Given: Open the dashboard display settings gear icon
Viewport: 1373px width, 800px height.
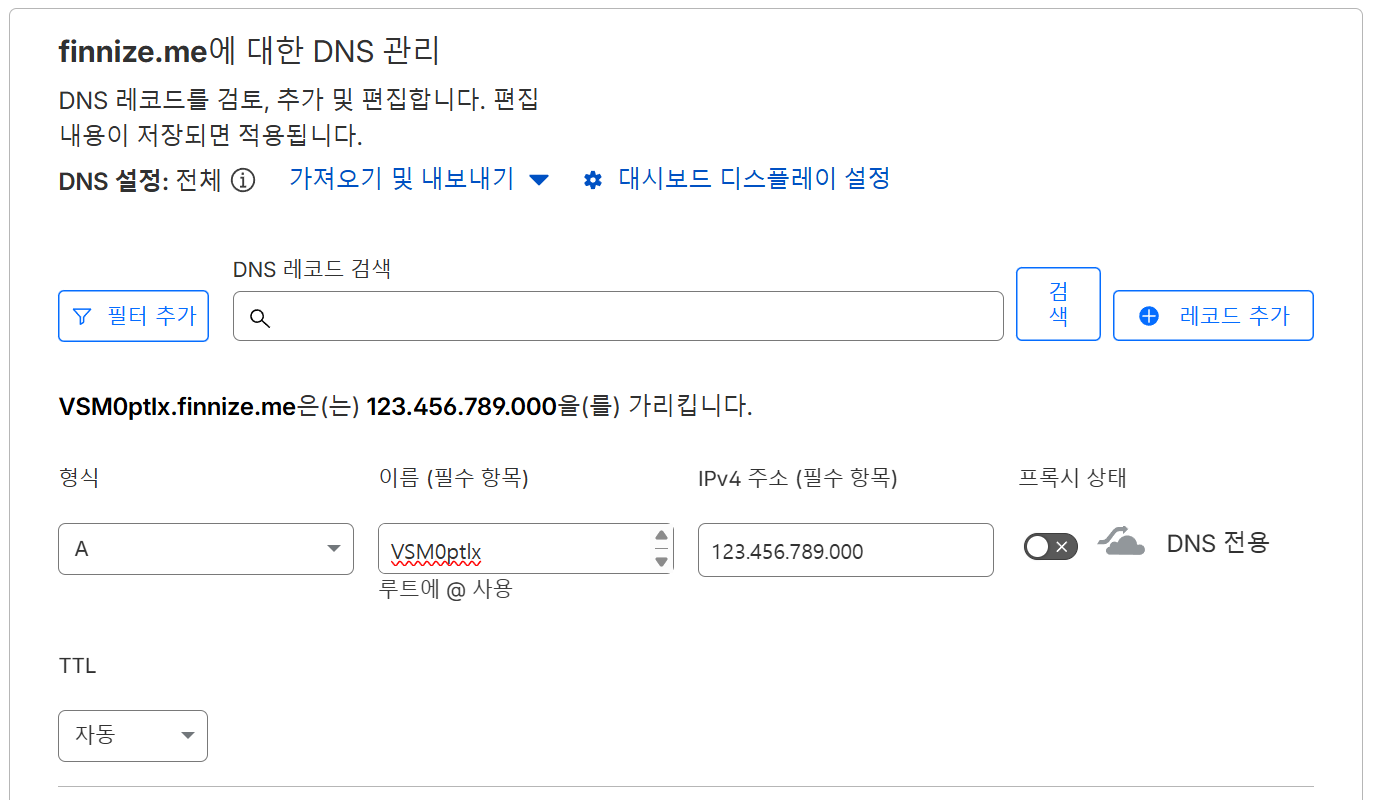Looking at the screenshot, I should pos(592,179).
